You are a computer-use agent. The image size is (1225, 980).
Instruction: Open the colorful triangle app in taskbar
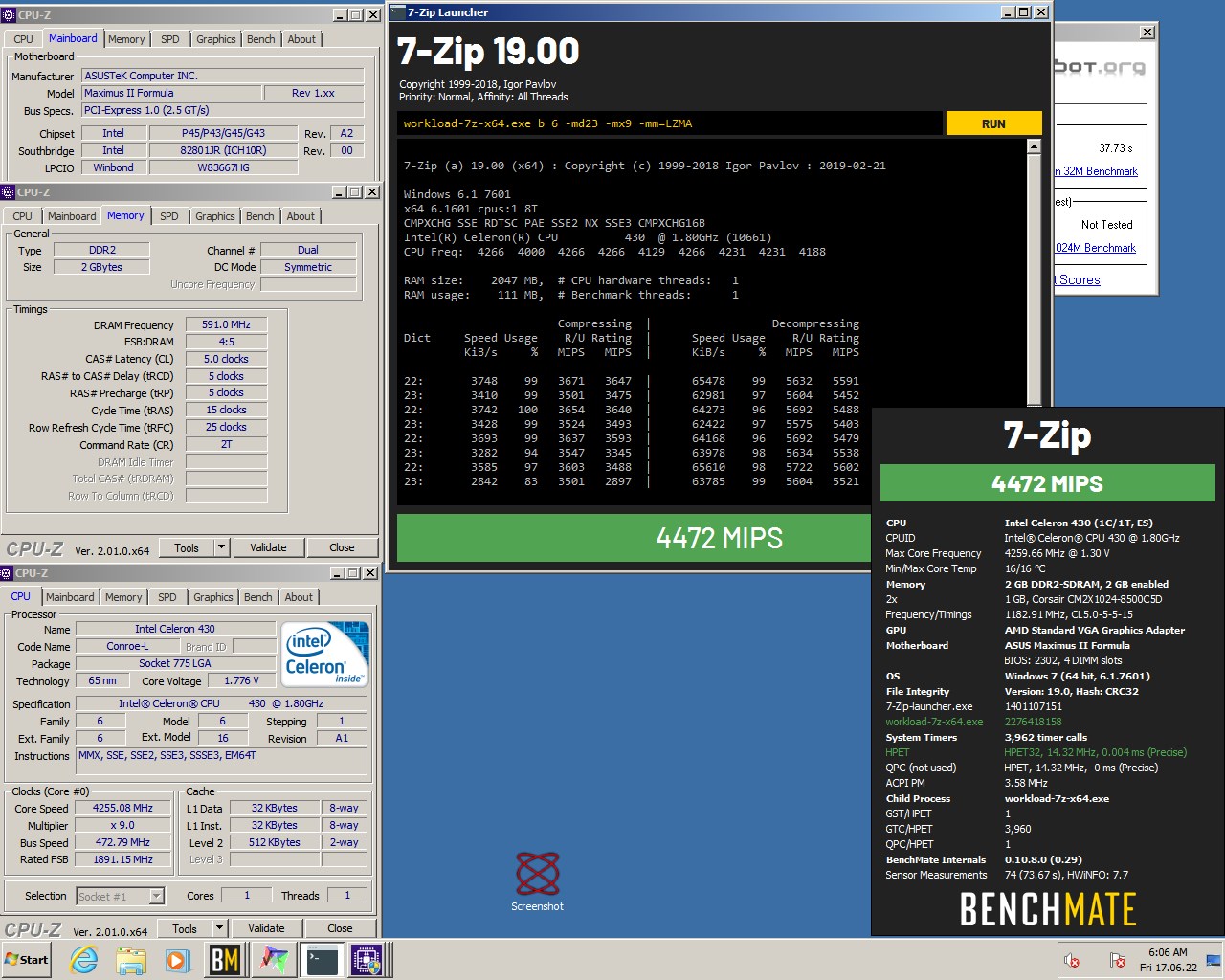(274, 959)
